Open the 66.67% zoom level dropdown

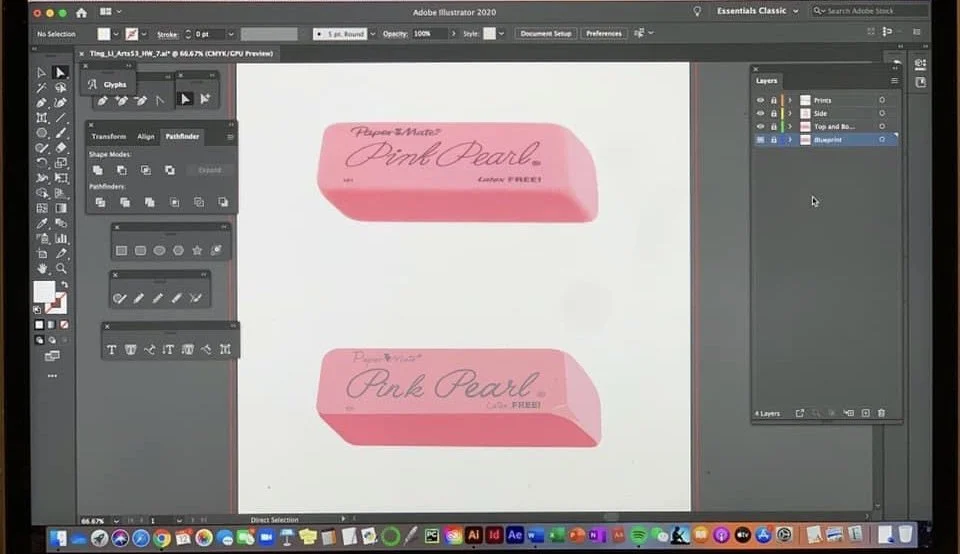click(116, 521)
